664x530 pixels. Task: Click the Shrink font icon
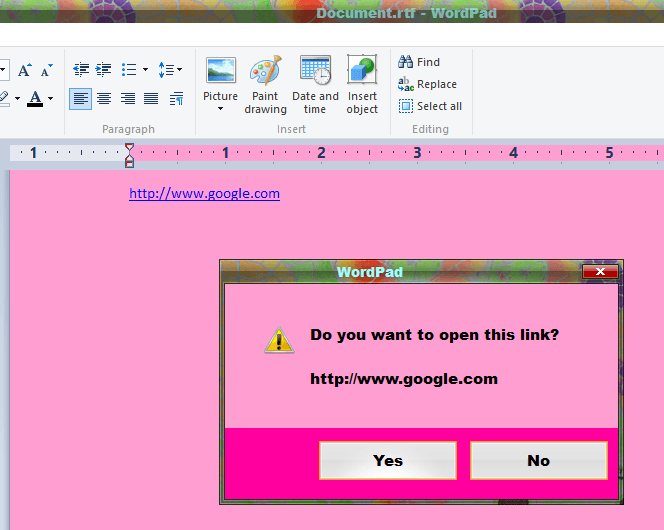pyautogui.click(x=47, y=70)
